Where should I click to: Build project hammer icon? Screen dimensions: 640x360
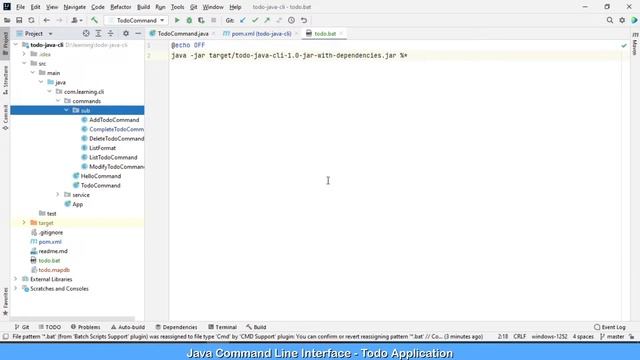(94, 20)
